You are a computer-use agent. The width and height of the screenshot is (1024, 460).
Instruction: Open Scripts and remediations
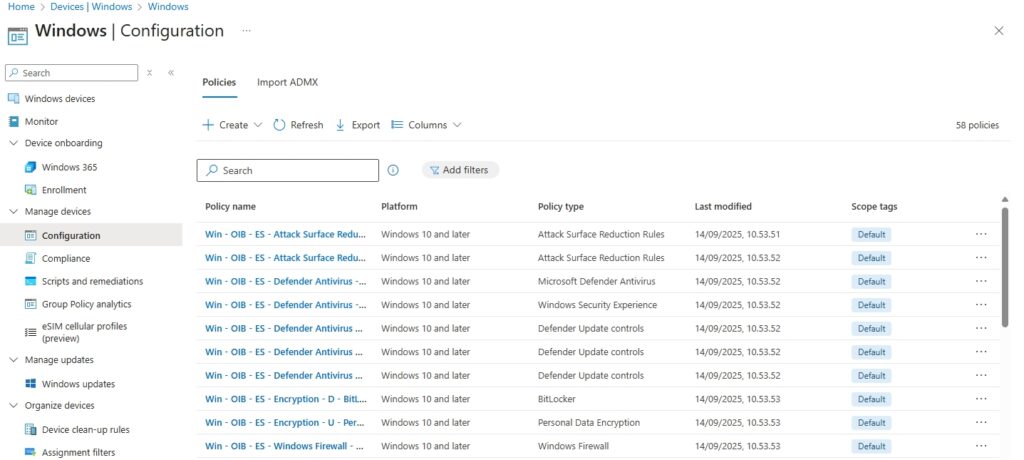tap(92, 281)
